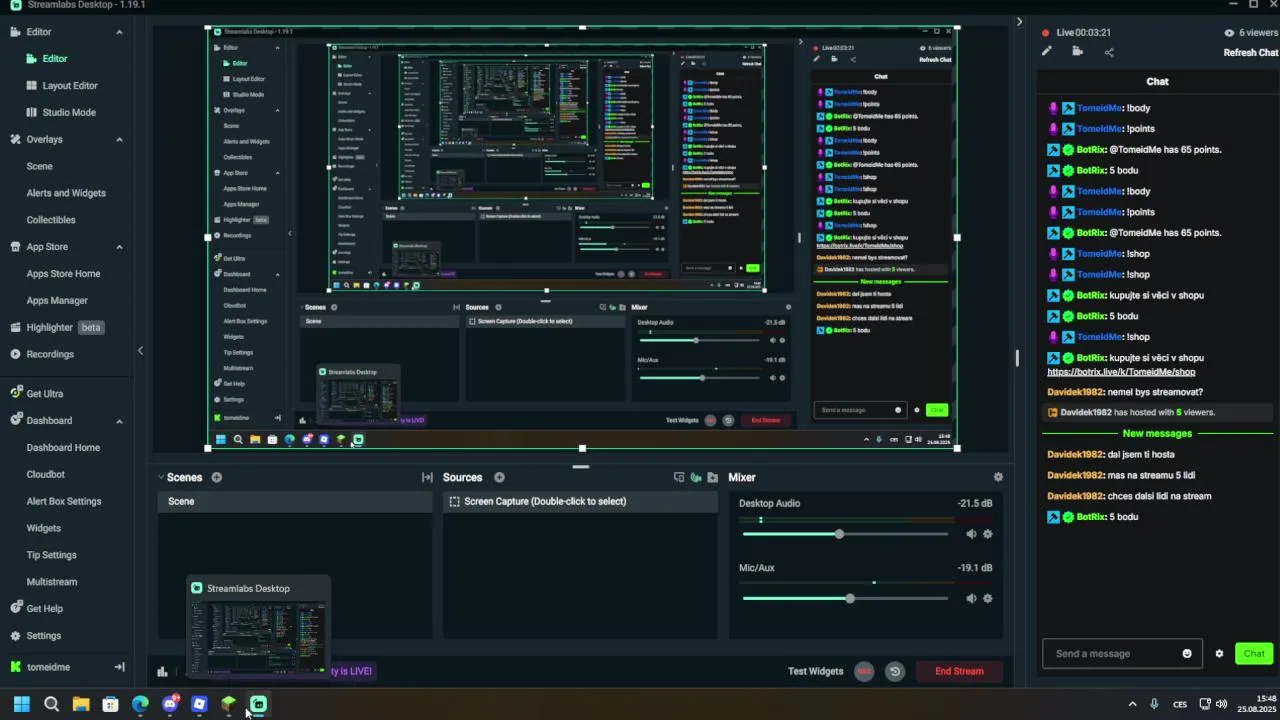
Task: Open Alerts and Widgets
Action: tap(66, 193)
